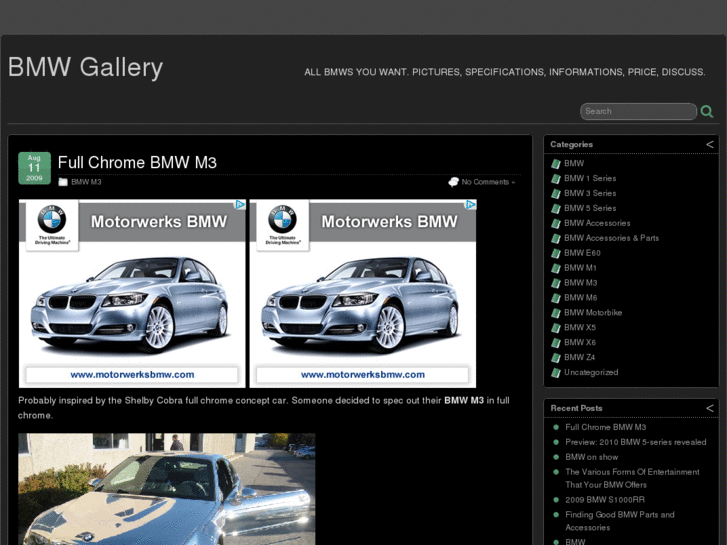Open the Full Chrome BMW M3 post title
The image size is (727, 545).
pos(137,162)
